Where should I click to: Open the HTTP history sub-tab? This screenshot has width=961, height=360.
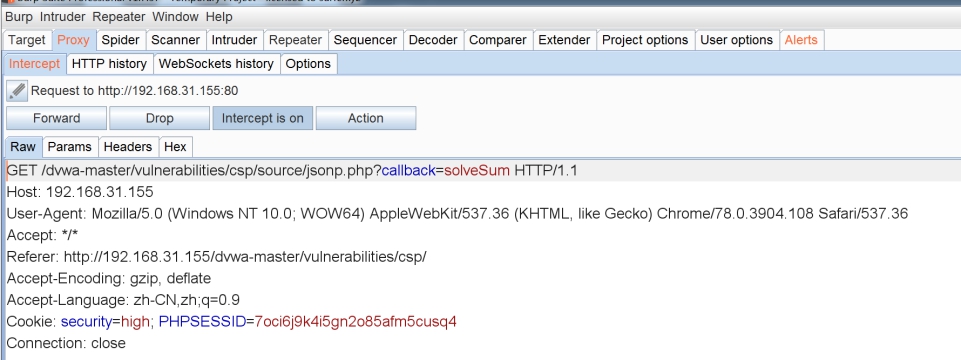[x=109, y=64]
